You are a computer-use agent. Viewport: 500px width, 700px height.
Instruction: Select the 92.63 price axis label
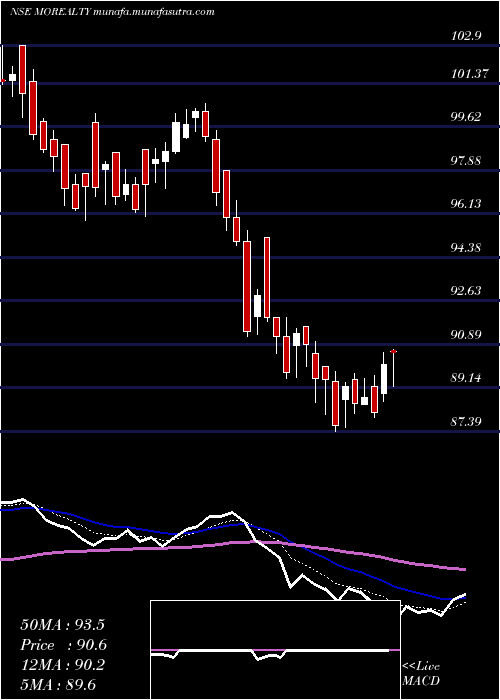pos(467,291)
